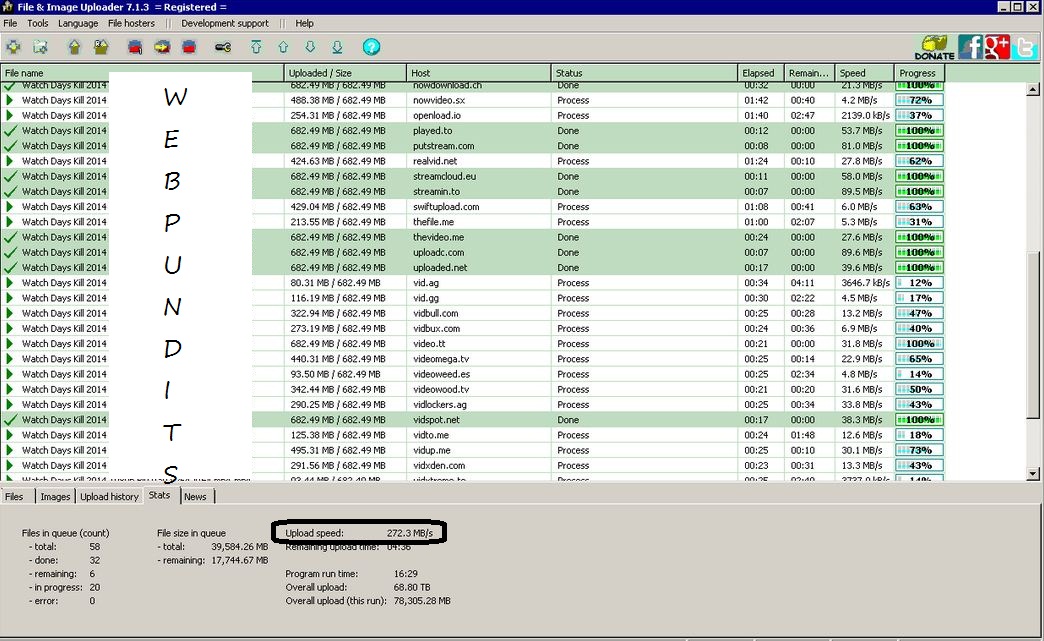Click the move to bottom arrow icon
The image size is (1044, 641).
[338, 47]
